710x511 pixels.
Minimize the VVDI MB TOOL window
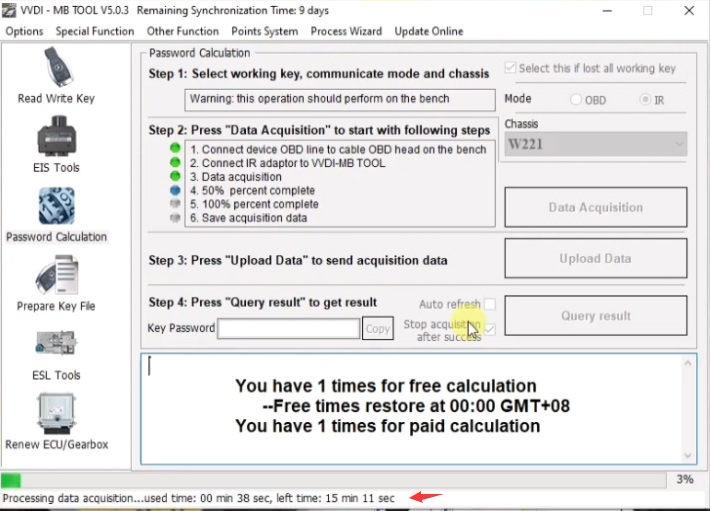click(x=607, y=10)
